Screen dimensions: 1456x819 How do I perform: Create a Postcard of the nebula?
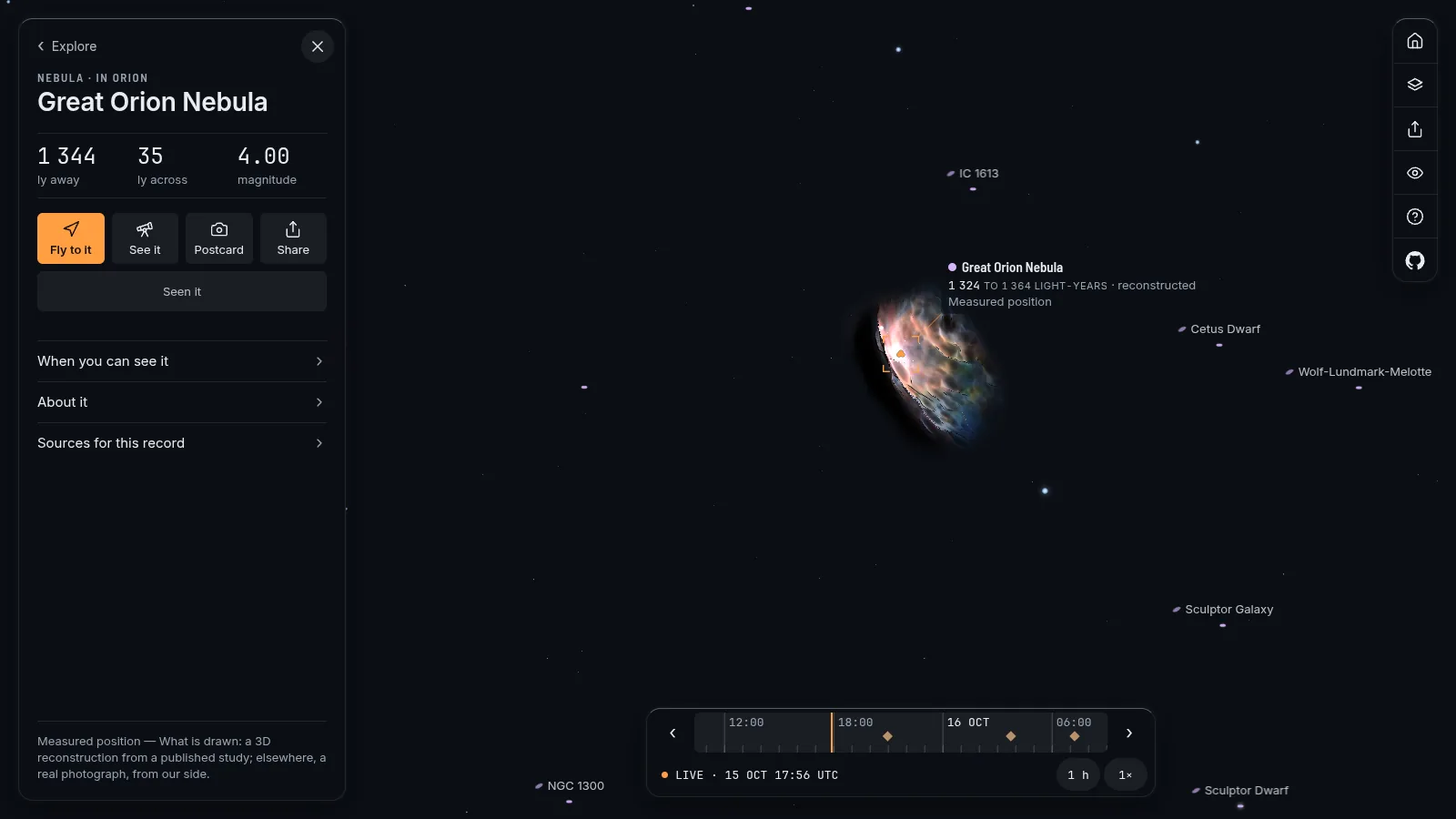click(x=219, y=238)
